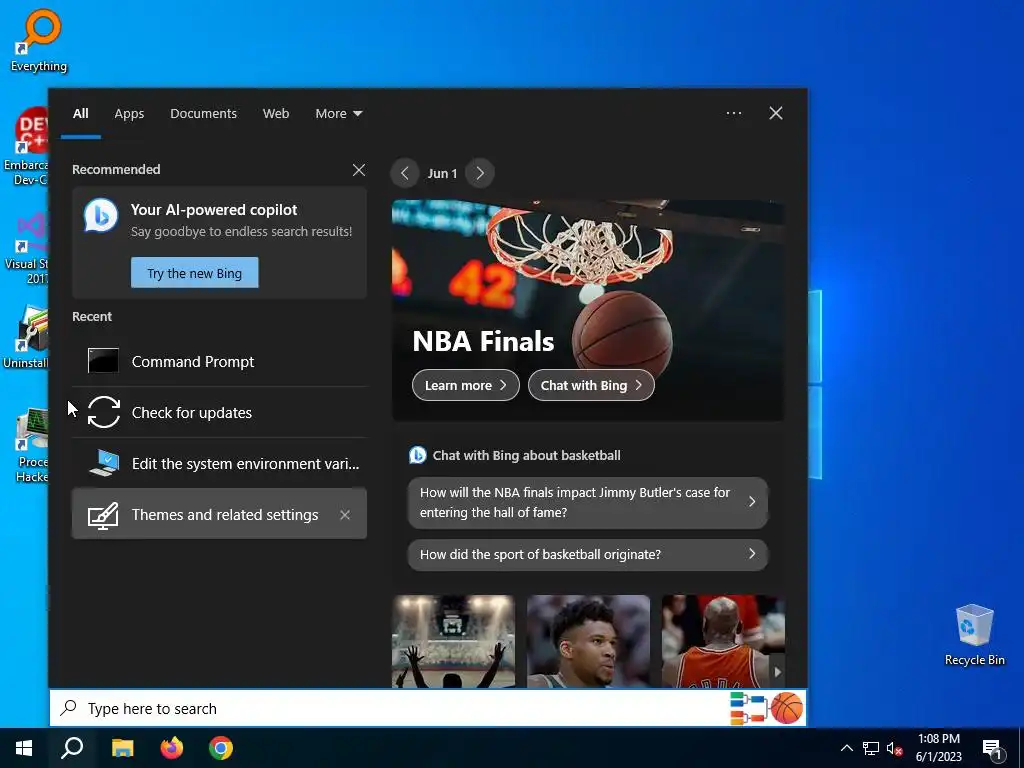Click Your AI-powered copilot title
Image resolution: width=1024 pixels, height=768 pixels.
[214, 210]
